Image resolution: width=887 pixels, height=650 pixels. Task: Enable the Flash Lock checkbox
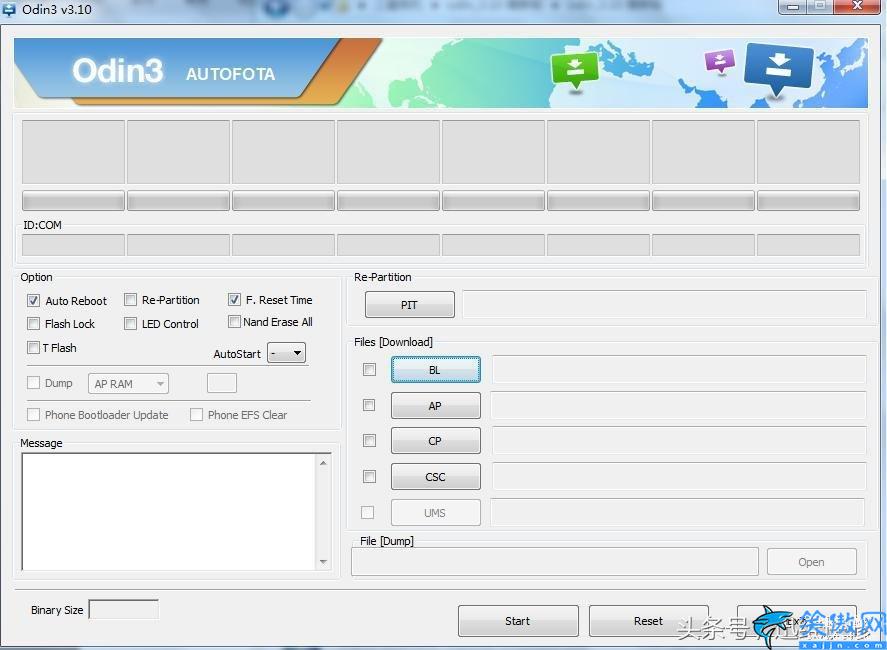pos(33,324)
